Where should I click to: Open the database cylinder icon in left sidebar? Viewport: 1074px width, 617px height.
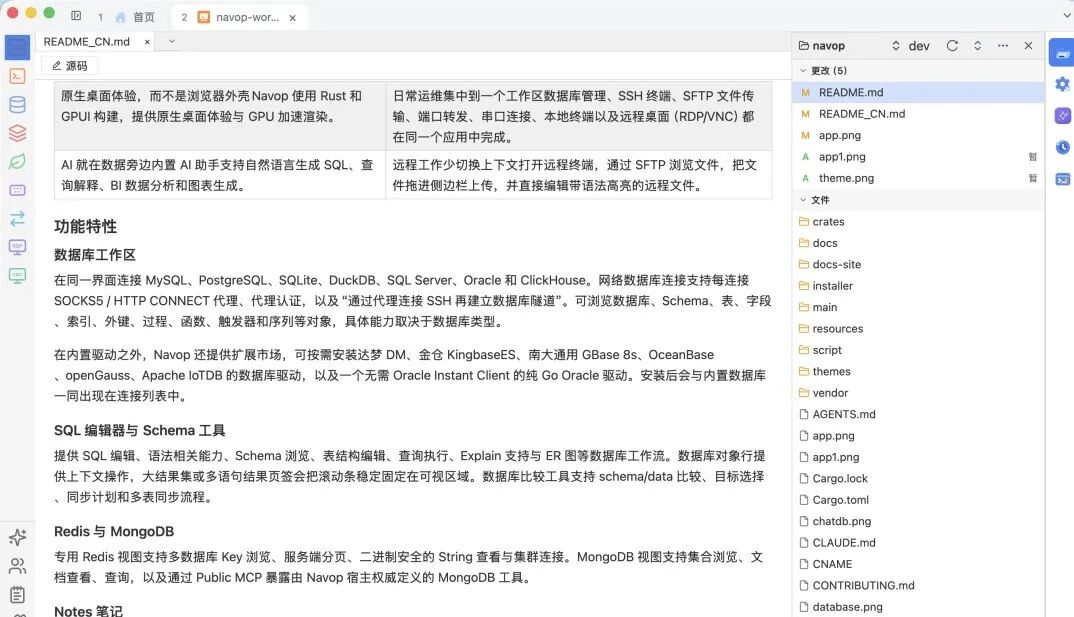[17, 104]
